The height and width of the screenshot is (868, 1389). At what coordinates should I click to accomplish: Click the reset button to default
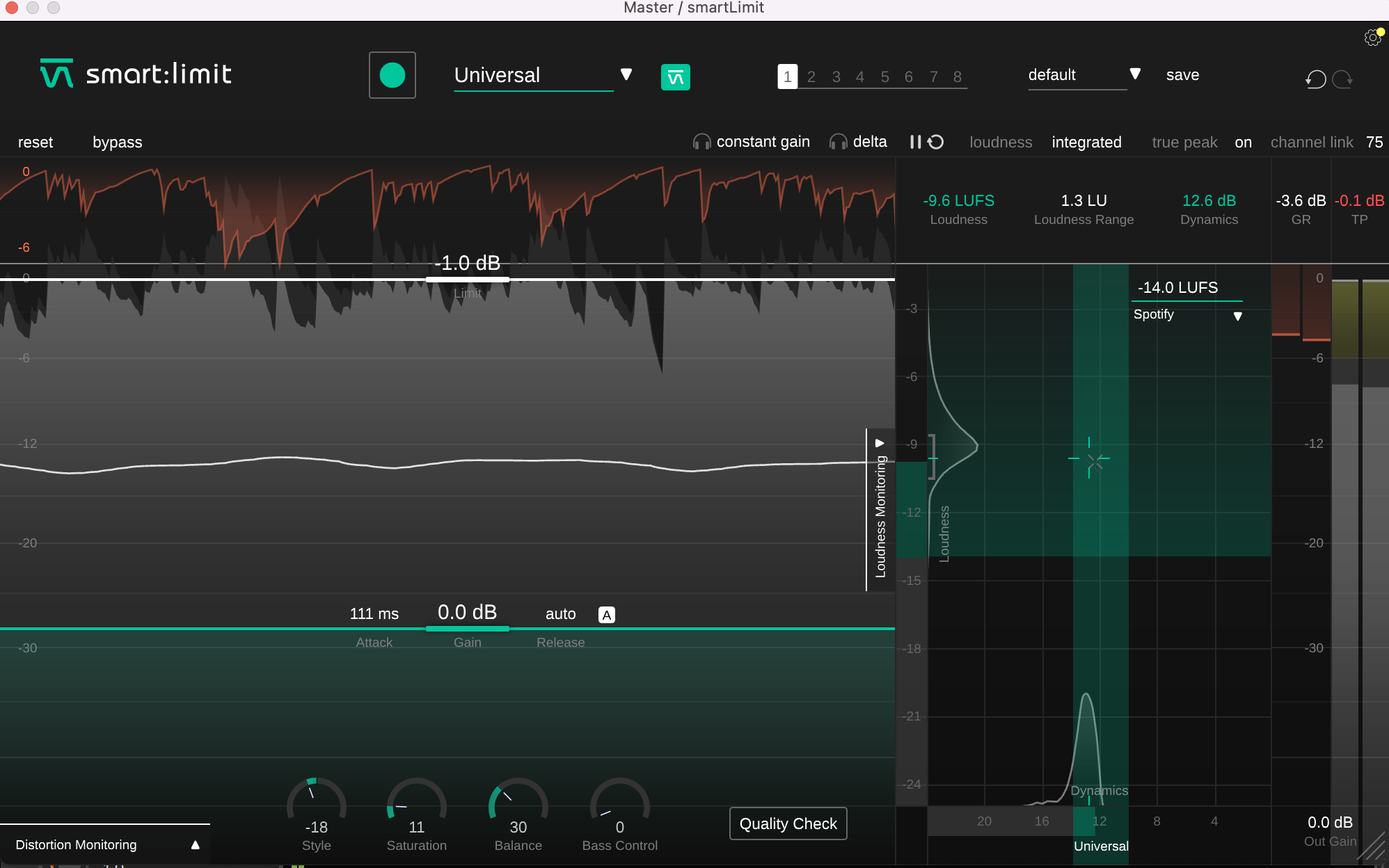(35, 142)
